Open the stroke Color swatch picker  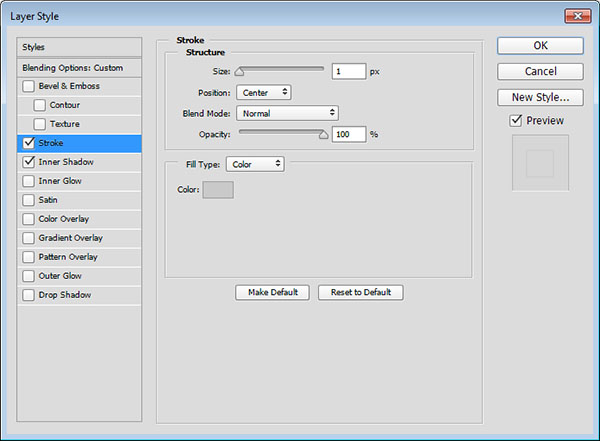218,190
